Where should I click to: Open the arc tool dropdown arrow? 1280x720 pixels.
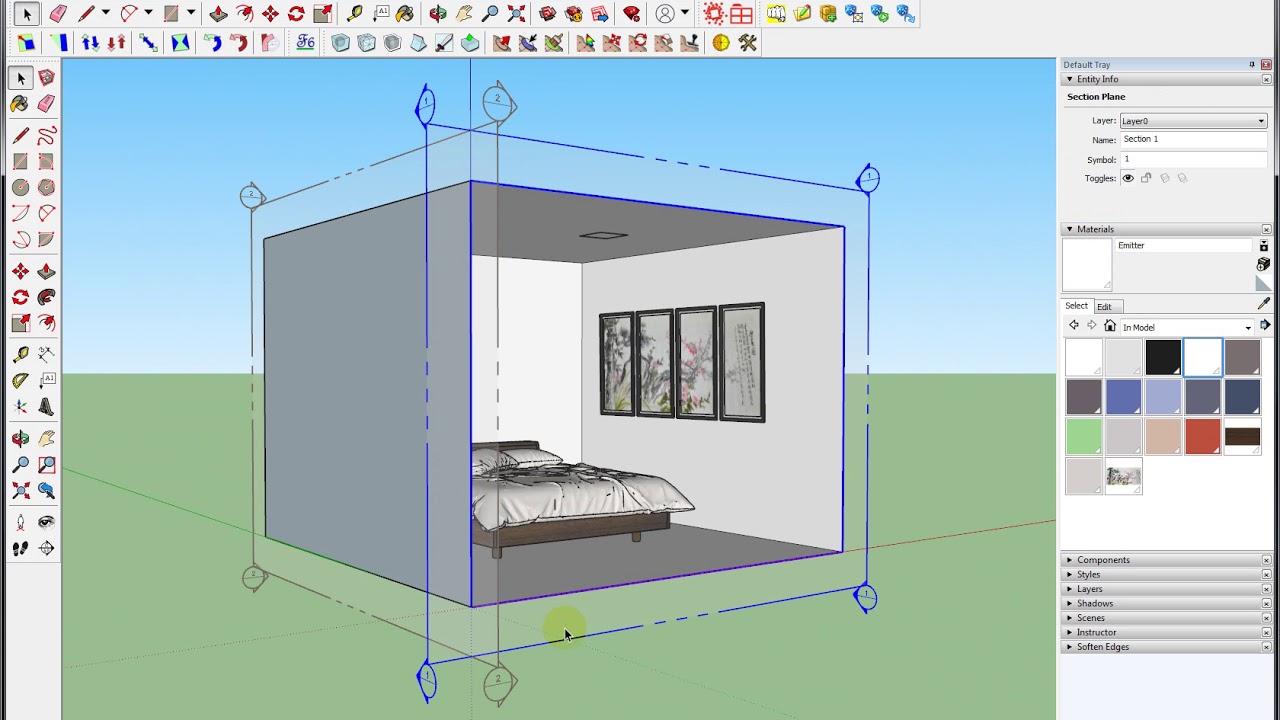(x=148, y=14)
